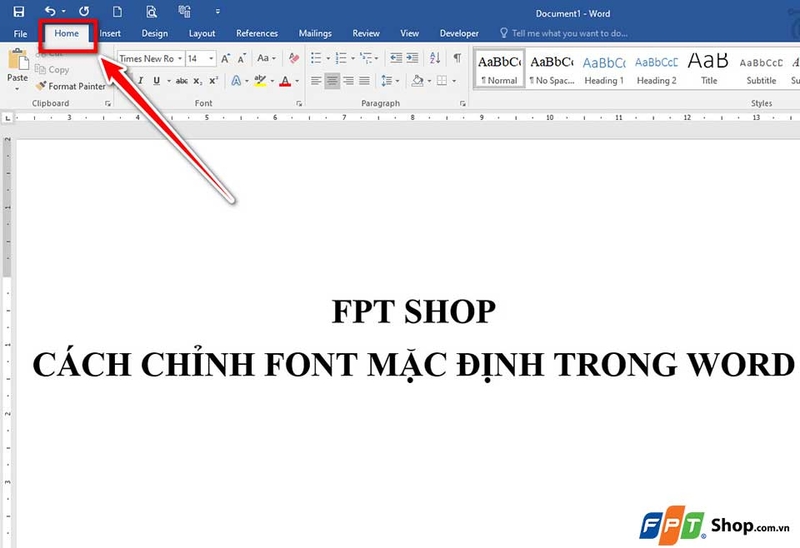The height and width of the screenshot is (548, 800).
Task: Toggle the highlighted Center alignment button
Action: 332,81
